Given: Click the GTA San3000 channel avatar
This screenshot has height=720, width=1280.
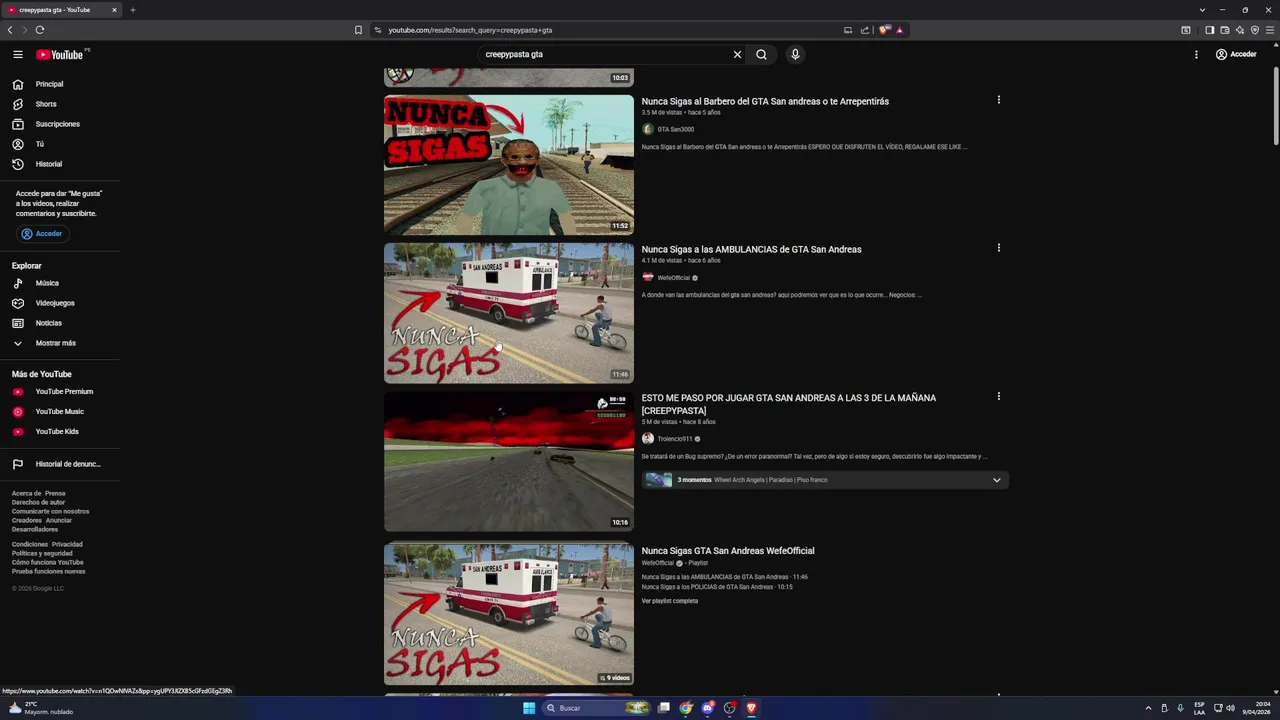Looking at the screenshot, I should tap(648, 129).
